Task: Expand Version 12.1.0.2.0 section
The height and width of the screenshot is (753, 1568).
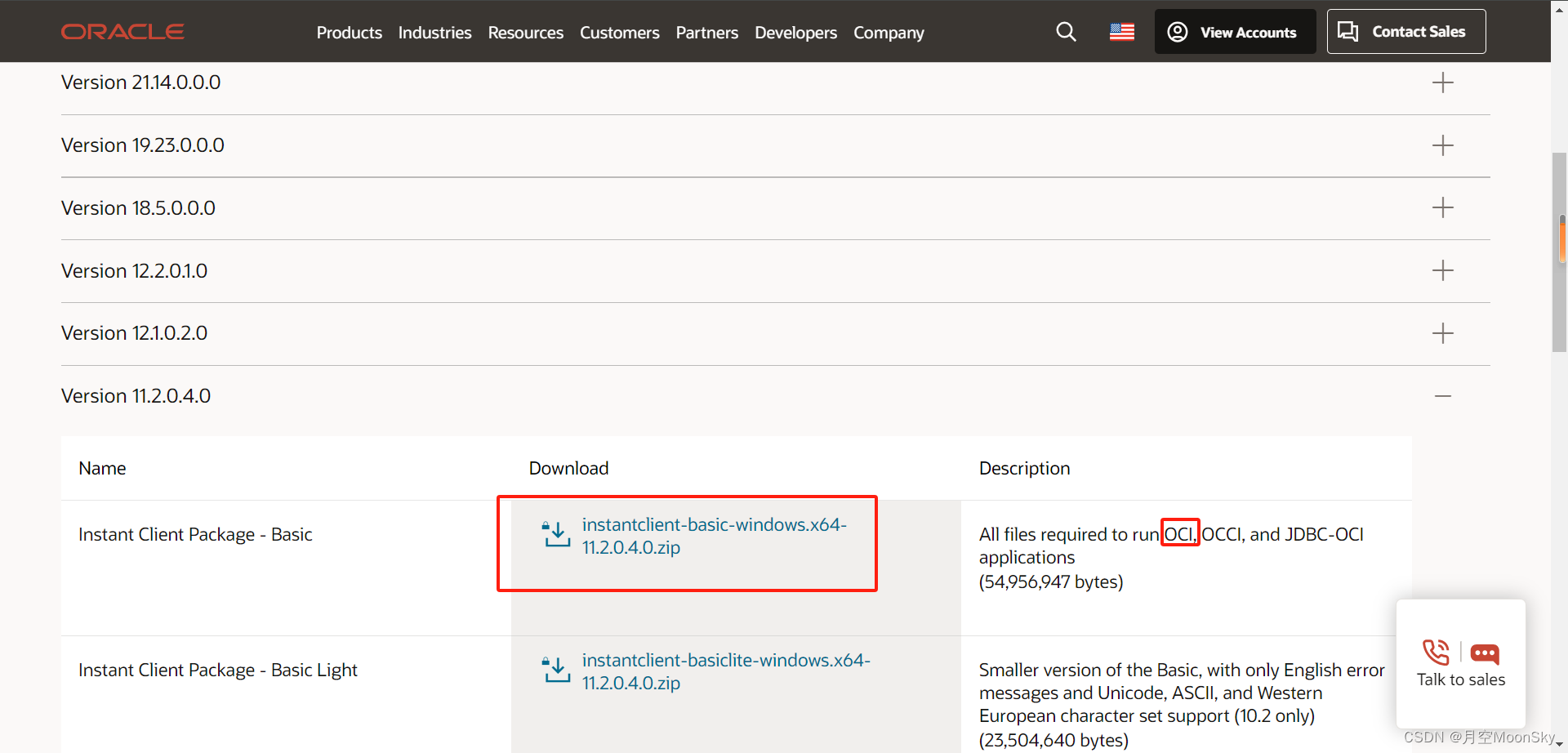Action: (x=1443, y=333)
